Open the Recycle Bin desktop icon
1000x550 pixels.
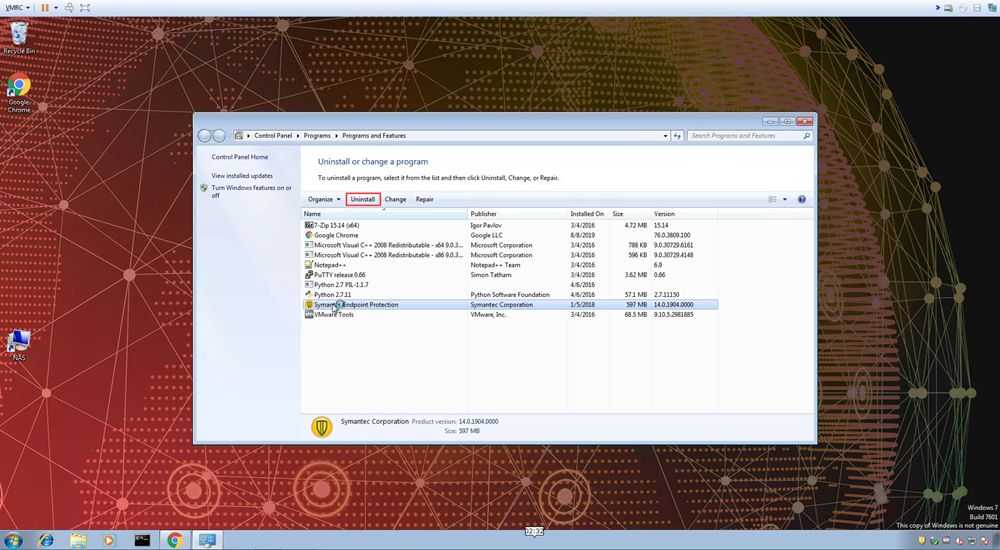click(x=19, y=38)
